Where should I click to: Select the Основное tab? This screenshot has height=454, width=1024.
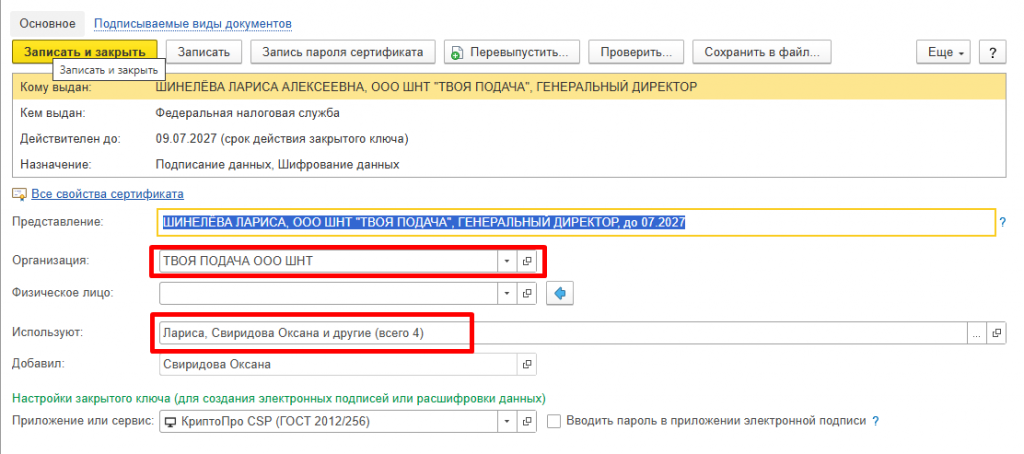coord(48,24)
